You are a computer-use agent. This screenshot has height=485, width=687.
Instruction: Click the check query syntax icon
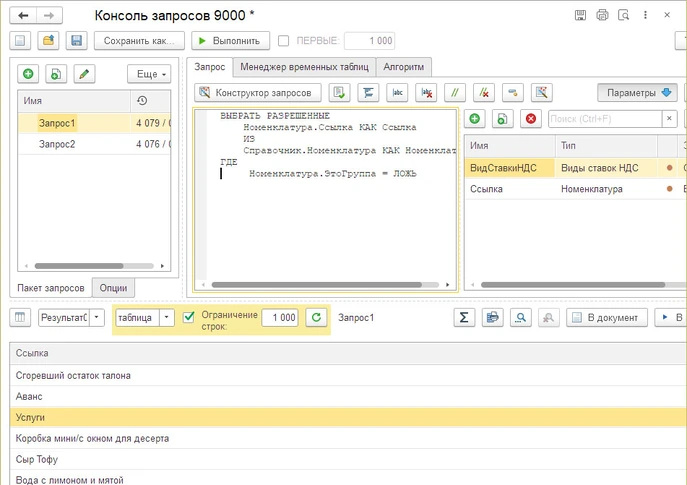[x=339, y=92]
